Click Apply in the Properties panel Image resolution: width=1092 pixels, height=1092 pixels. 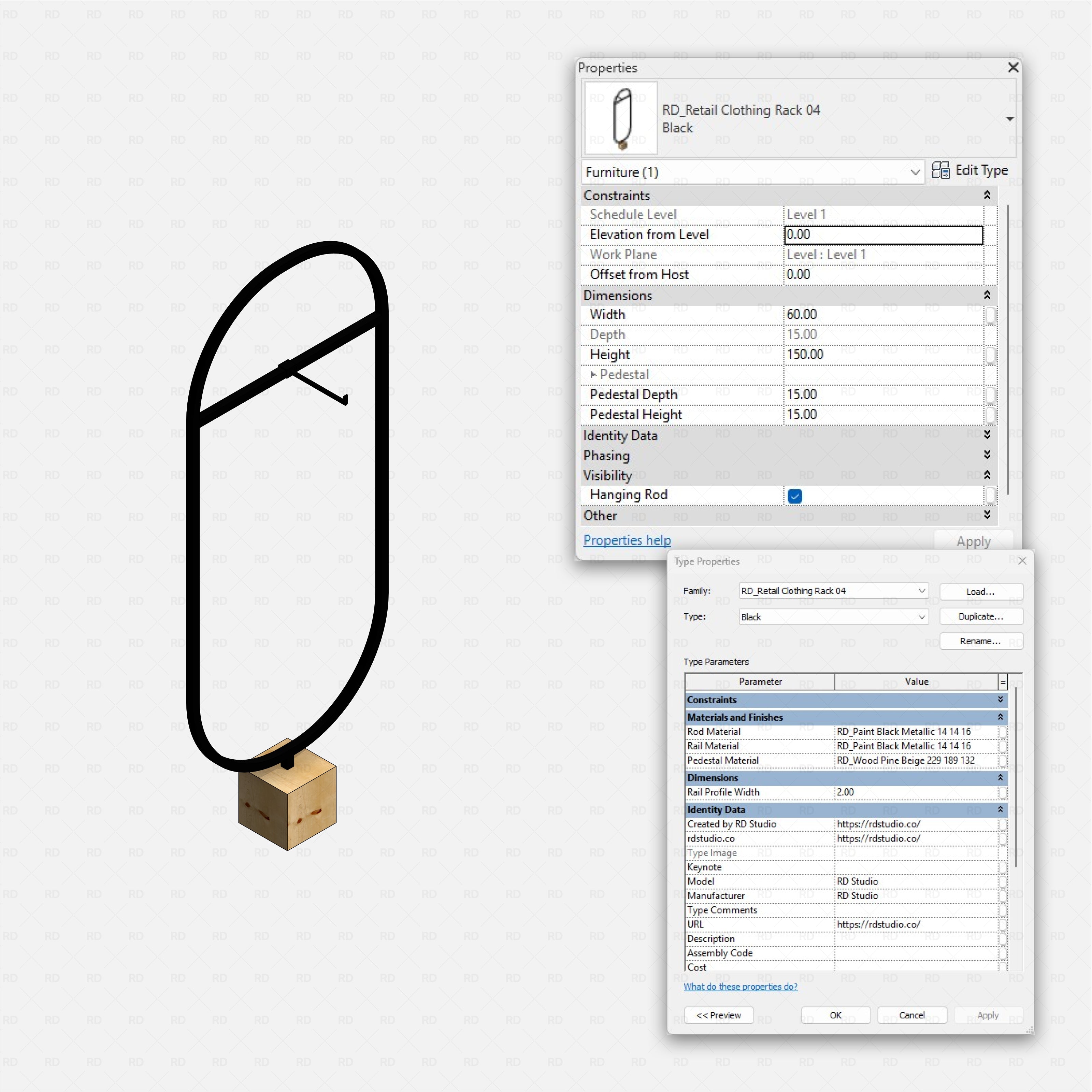(x=973, y=542)
